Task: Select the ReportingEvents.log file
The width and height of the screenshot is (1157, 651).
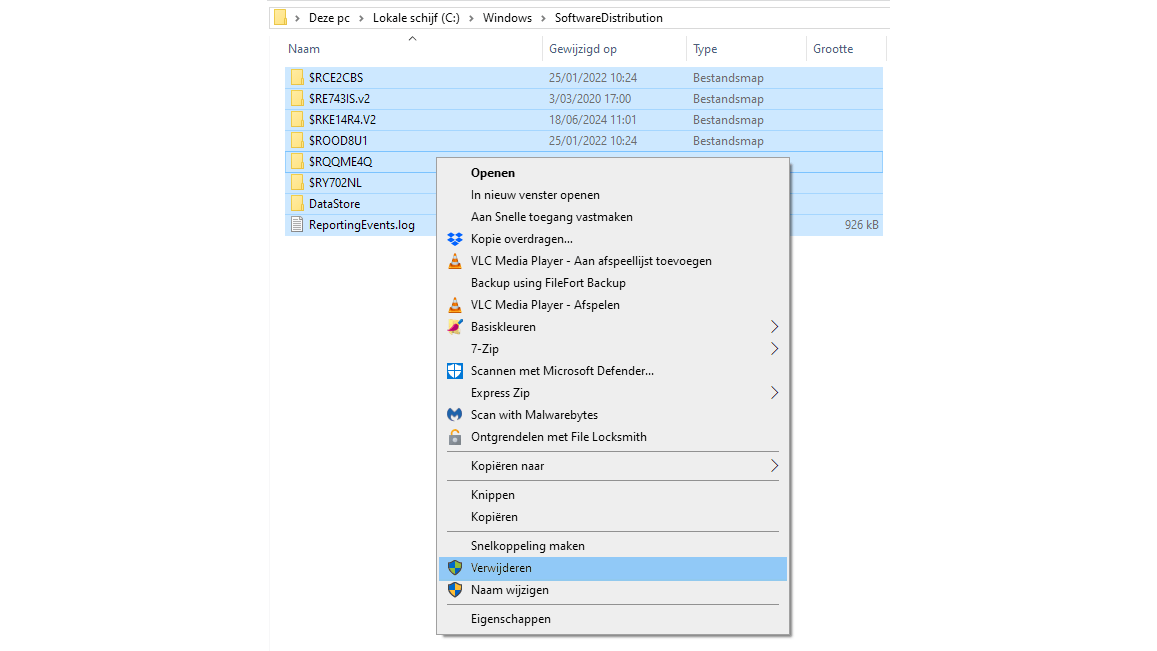Action: (x=361, y=225)
